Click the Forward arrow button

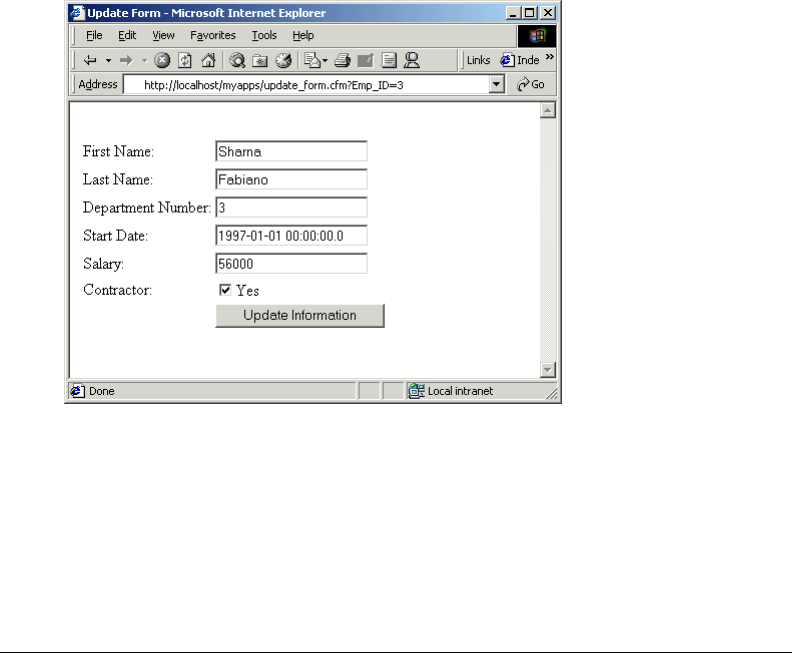pyautogui.click(x=126, y=61)
